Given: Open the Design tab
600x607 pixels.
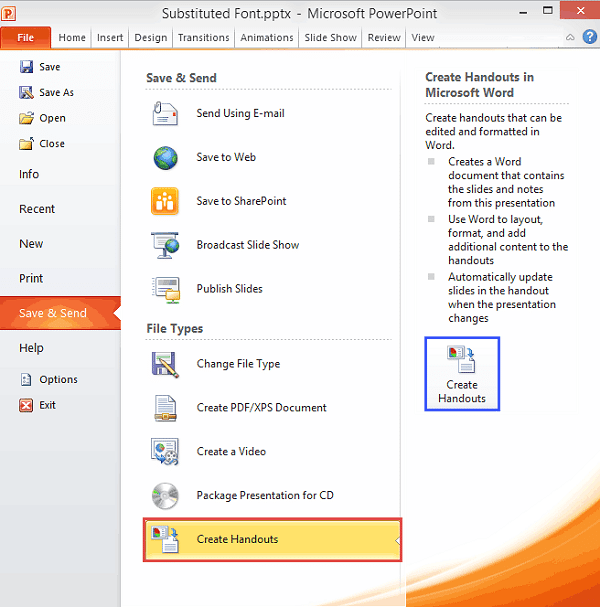Looking at the screenshot, I should pos(151,38).
